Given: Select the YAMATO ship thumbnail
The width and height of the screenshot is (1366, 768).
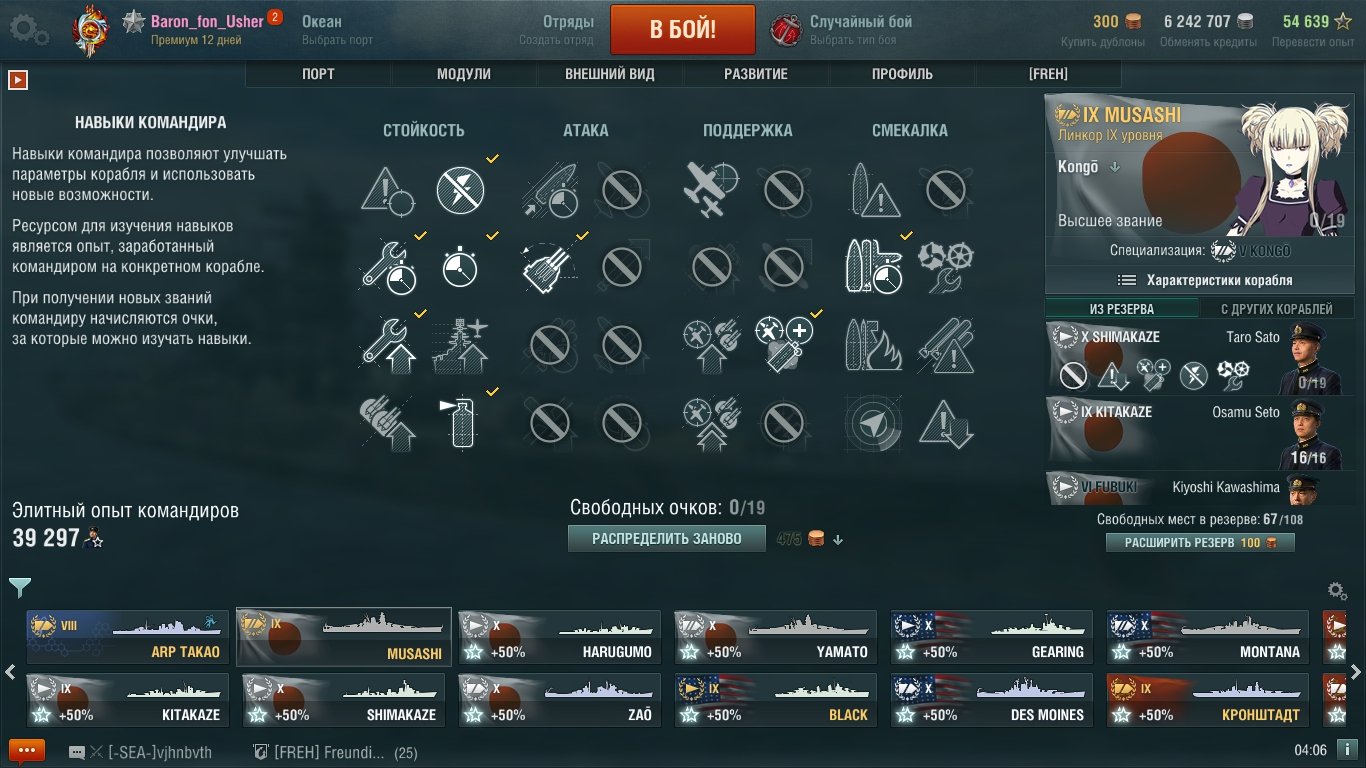Looking at the screenshot, I should [x=775, y=638].
